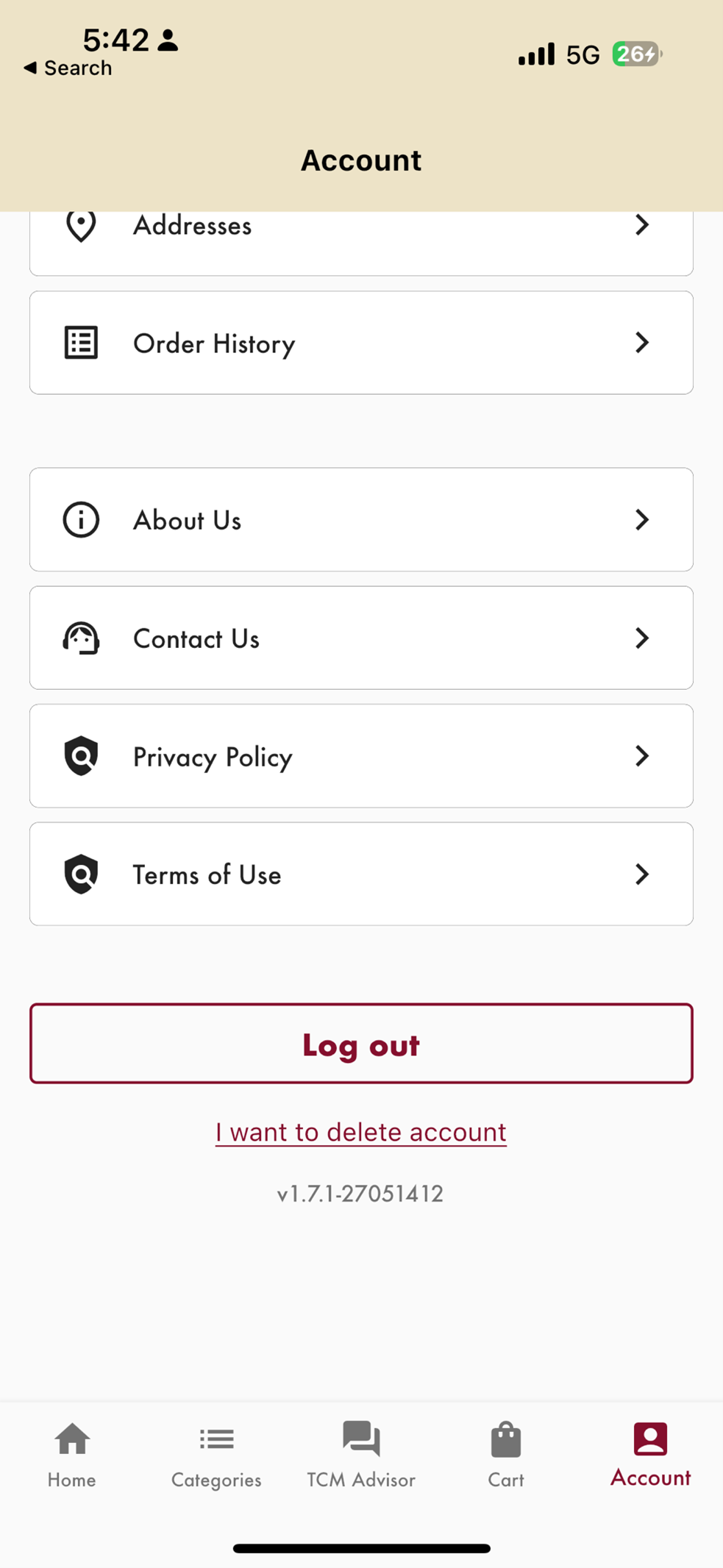The width and height of the screenshot is (723, 1568).
Task: Open the Privacy Policy row
Action: (361, 756)
